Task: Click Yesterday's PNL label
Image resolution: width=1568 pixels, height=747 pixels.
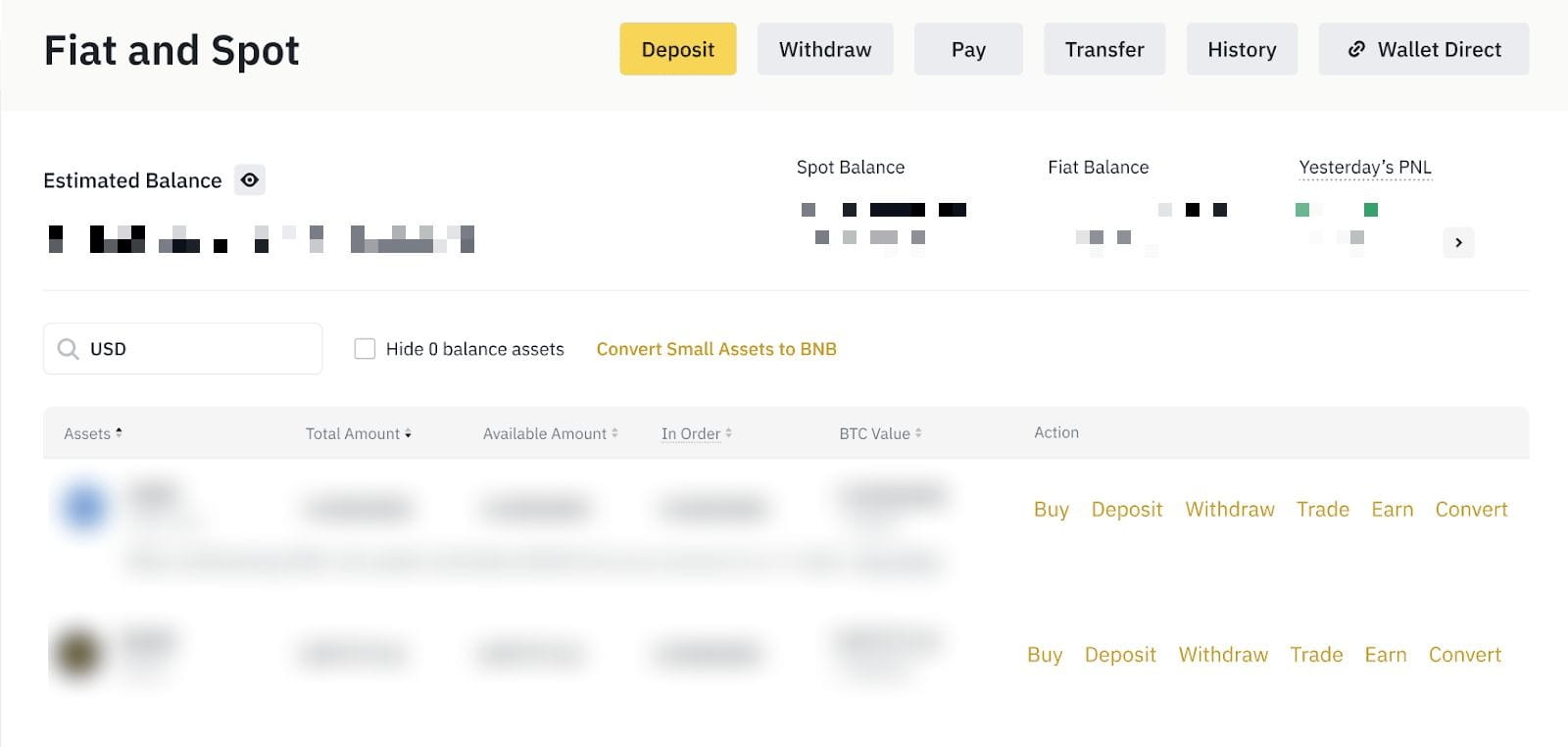Action: tap(1364, 168)
